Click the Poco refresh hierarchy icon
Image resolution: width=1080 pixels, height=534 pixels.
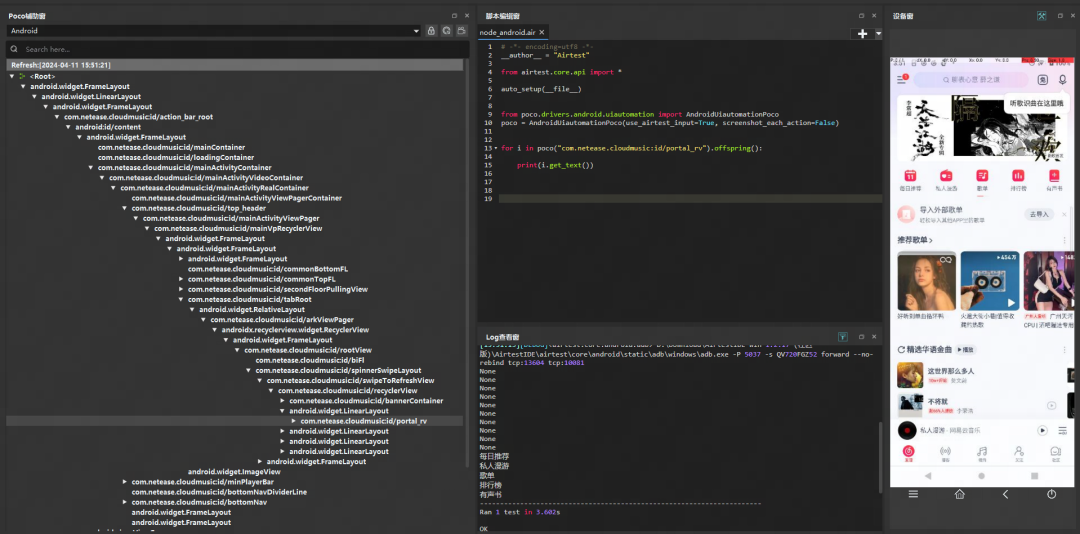pyautogui.click(x=446, y=31)
